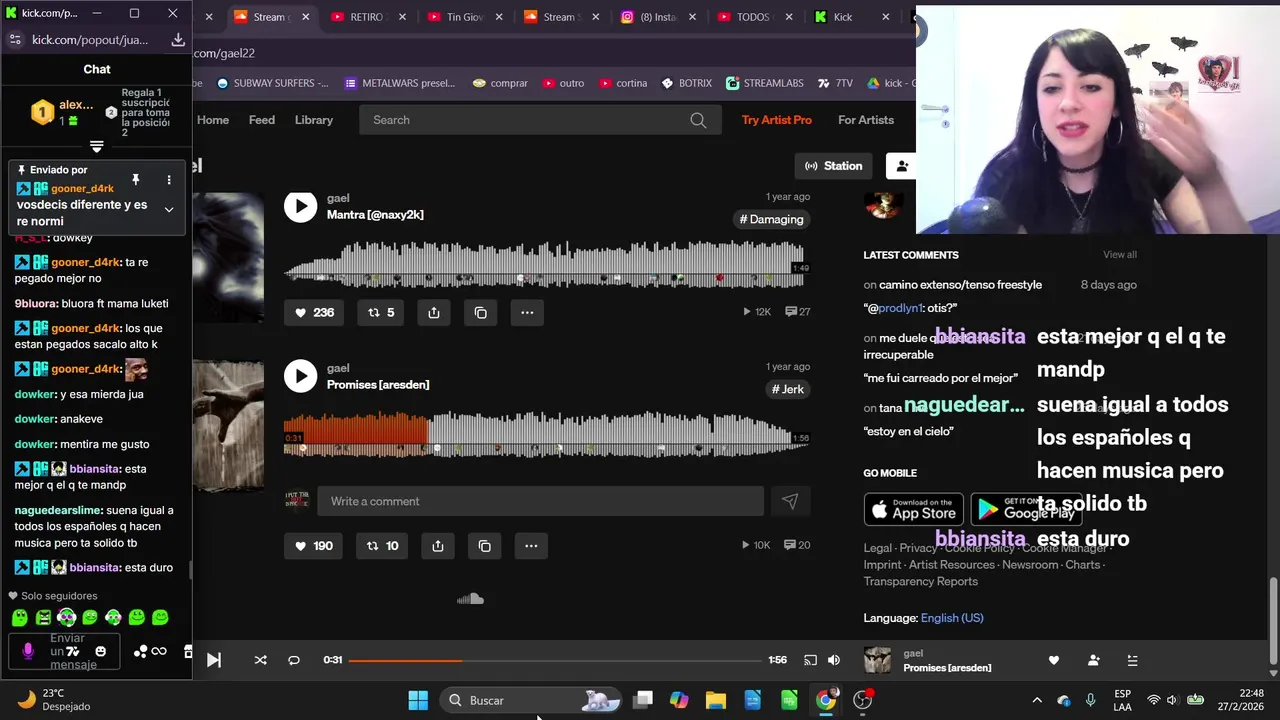Open Windows Start menu
This screenshot has height=720, width=1280.
tap(418, 700)
